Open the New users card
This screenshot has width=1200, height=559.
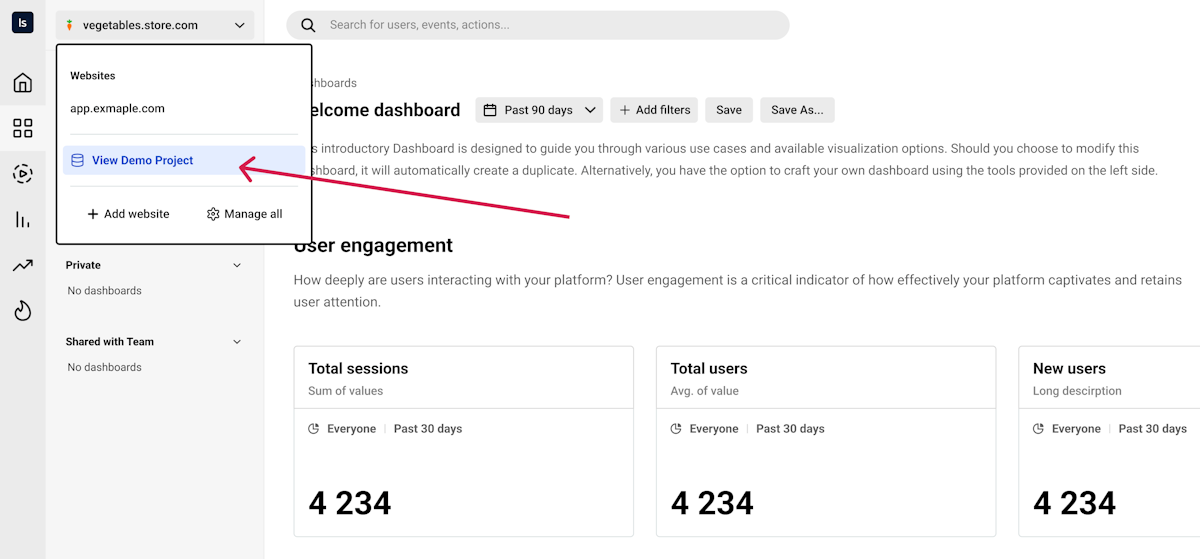(x=1109, y=441)
